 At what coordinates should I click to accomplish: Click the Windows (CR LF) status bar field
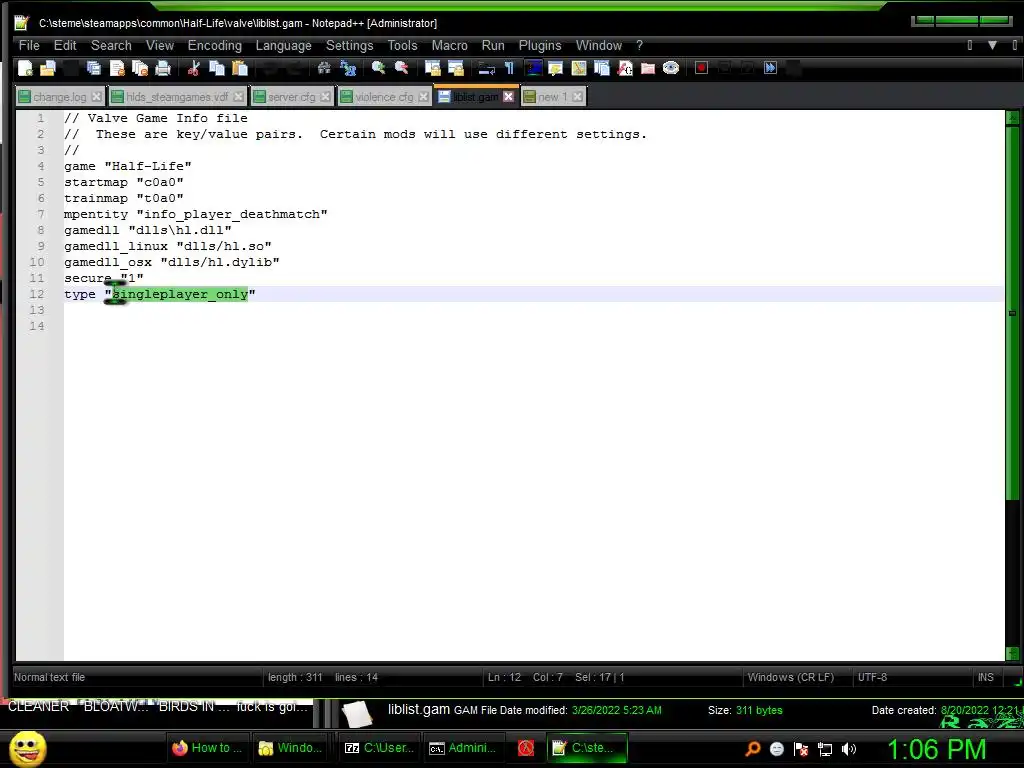790,677
